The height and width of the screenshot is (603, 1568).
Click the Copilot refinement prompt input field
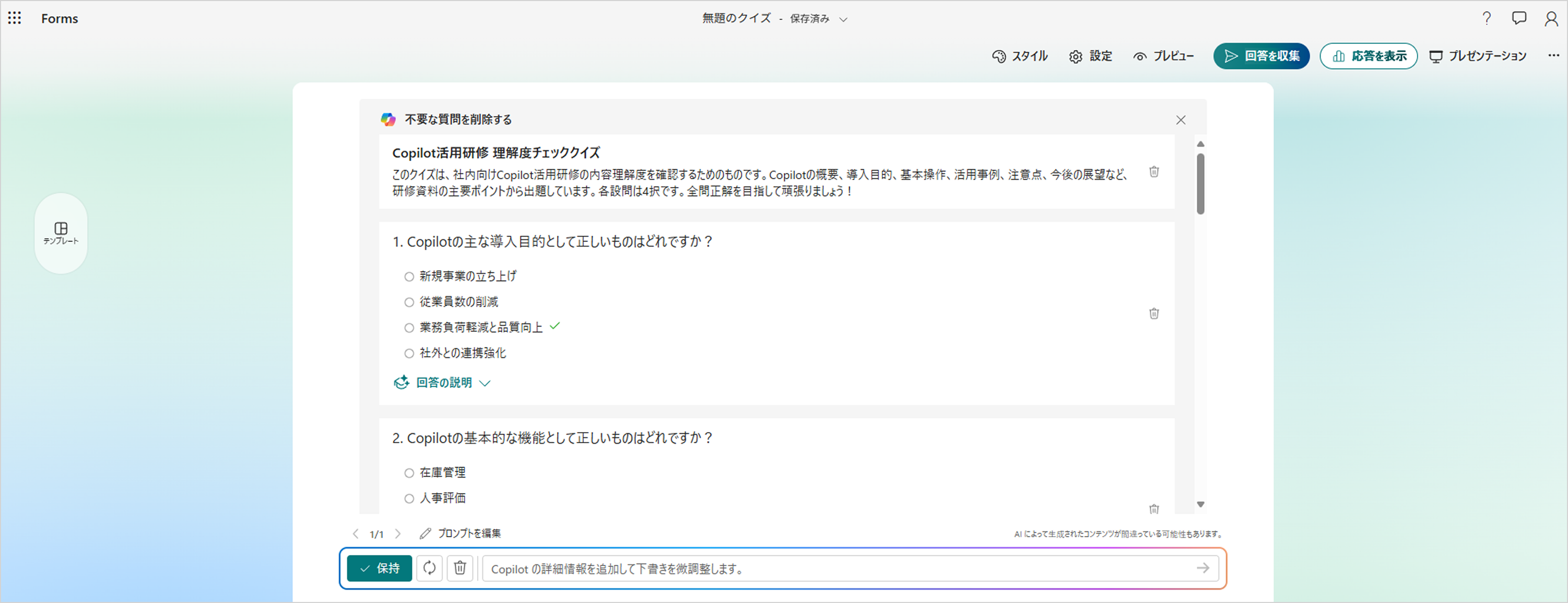click(840, 569)
